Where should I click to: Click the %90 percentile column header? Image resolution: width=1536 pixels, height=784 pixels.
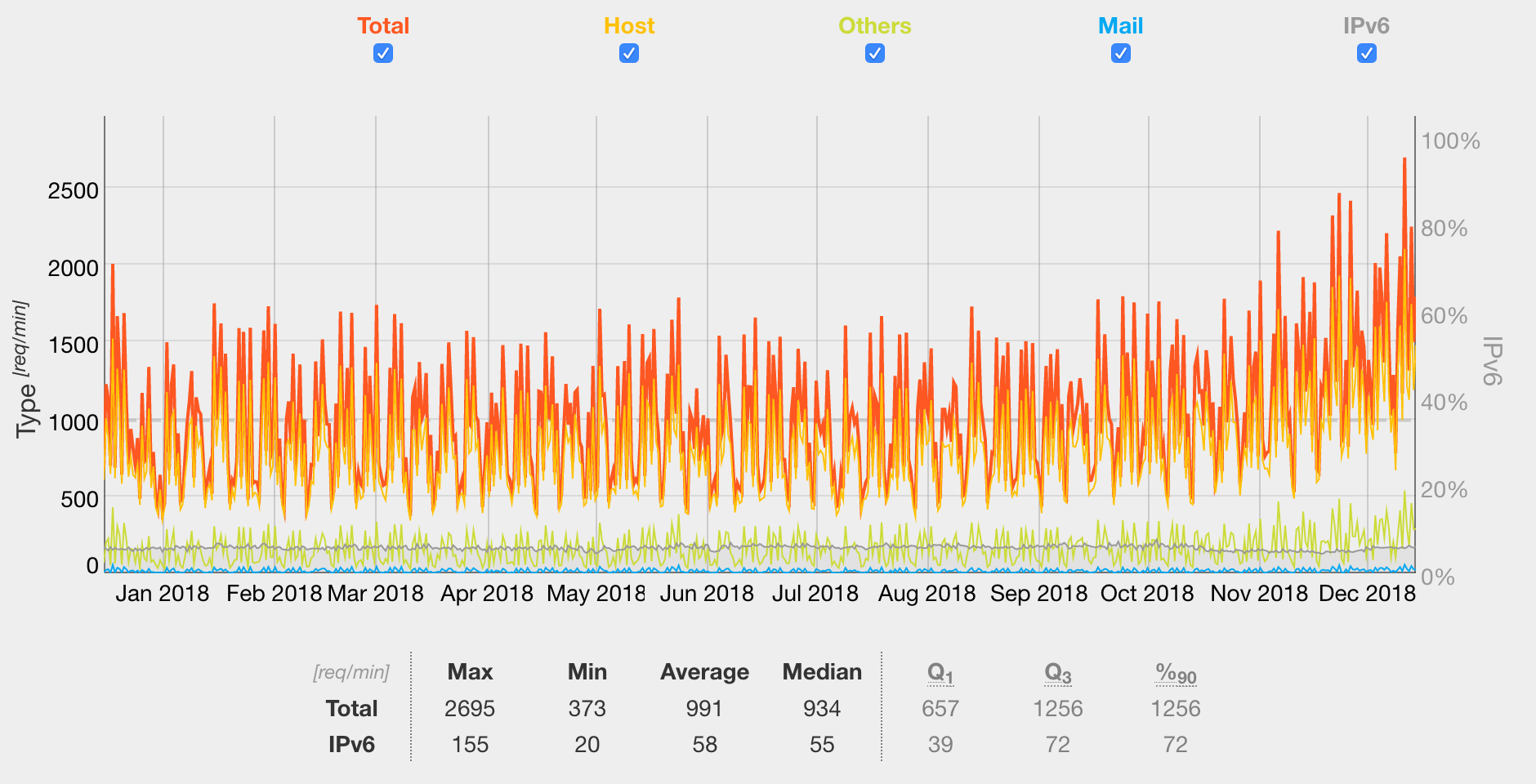click(x=1176, y=673)
